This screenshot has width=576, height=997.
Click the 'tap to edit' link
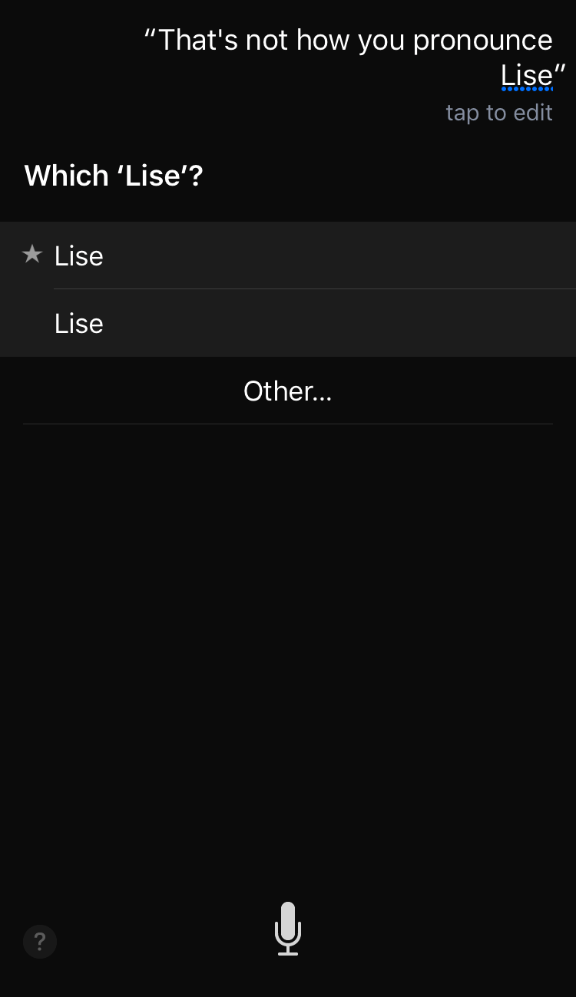(x=499, y=113)
